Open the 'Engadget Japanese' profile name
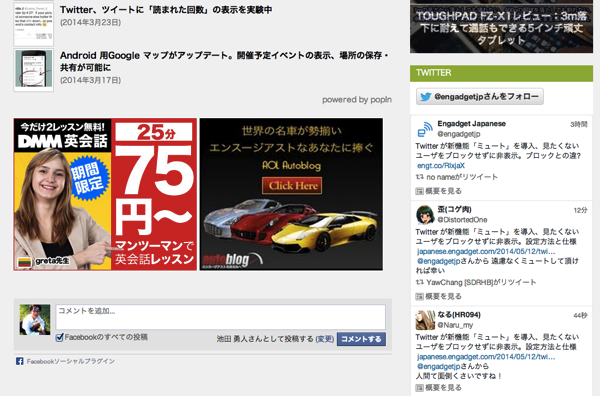 point(471,124)
